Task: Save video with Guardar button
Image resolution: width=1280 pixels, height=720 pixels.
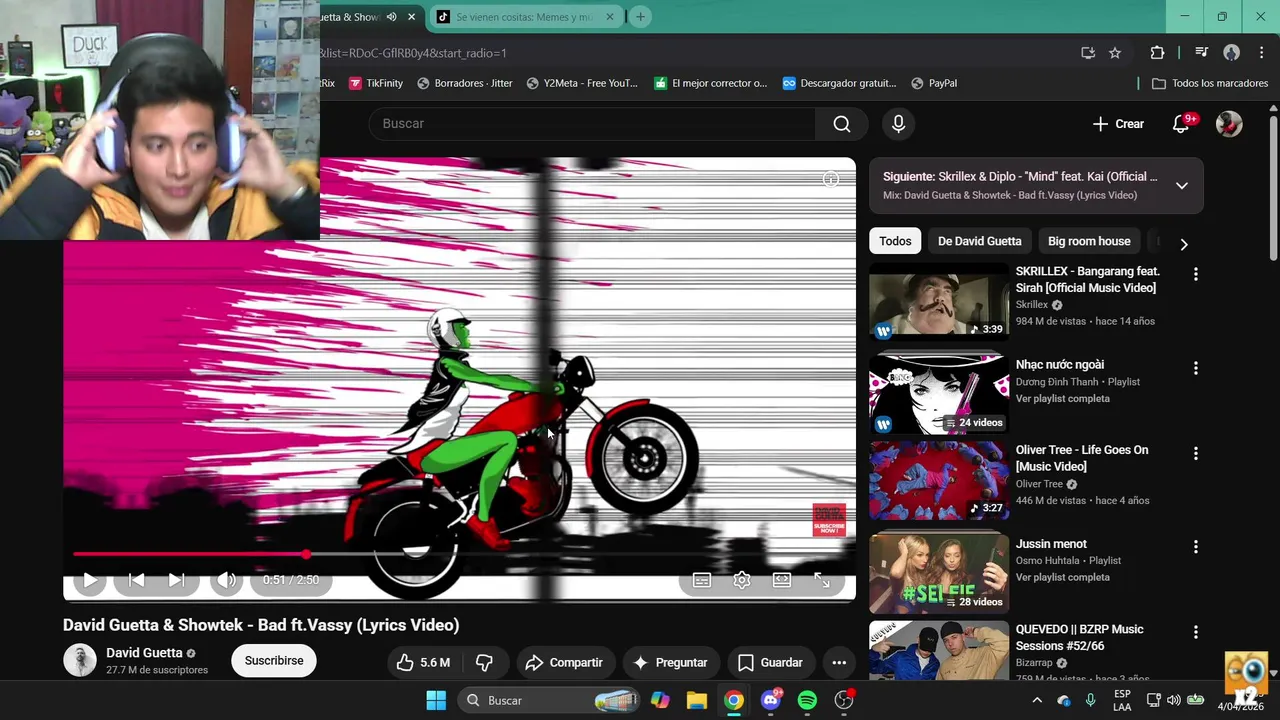Action: point(770,662)
